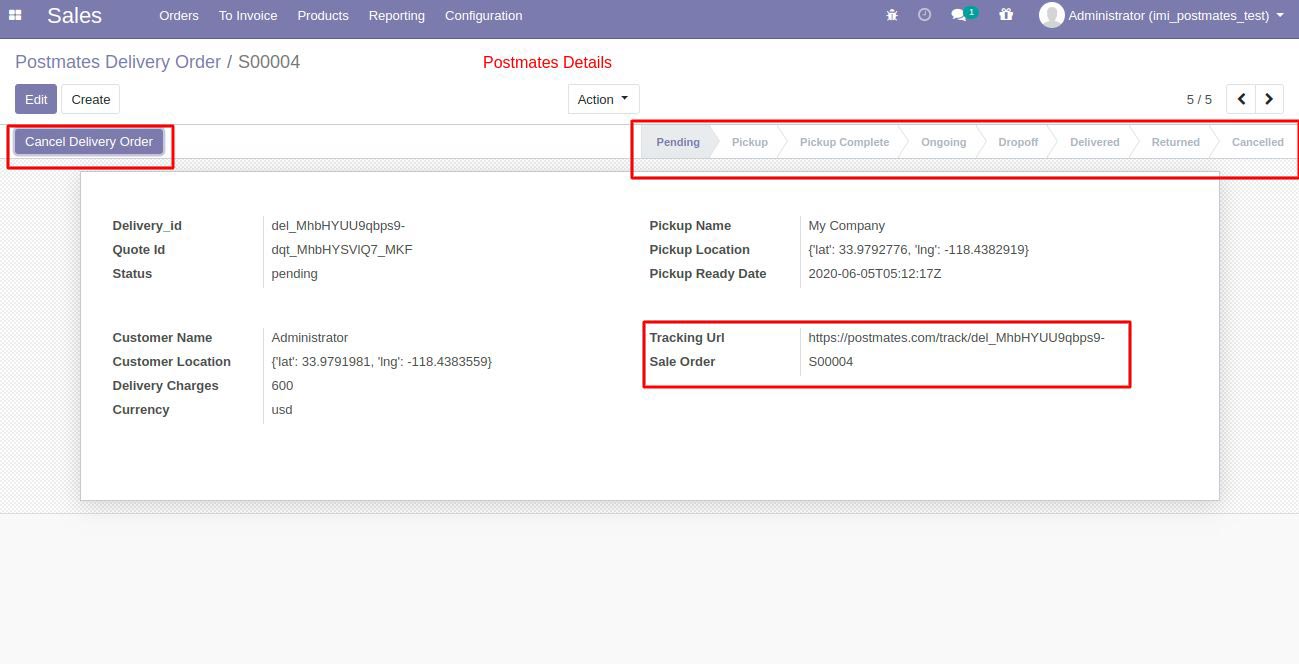The height and width of the screenshot is (664, 1299).
Task: Select the Pickup status stage
Action: (x=750, y=142)
